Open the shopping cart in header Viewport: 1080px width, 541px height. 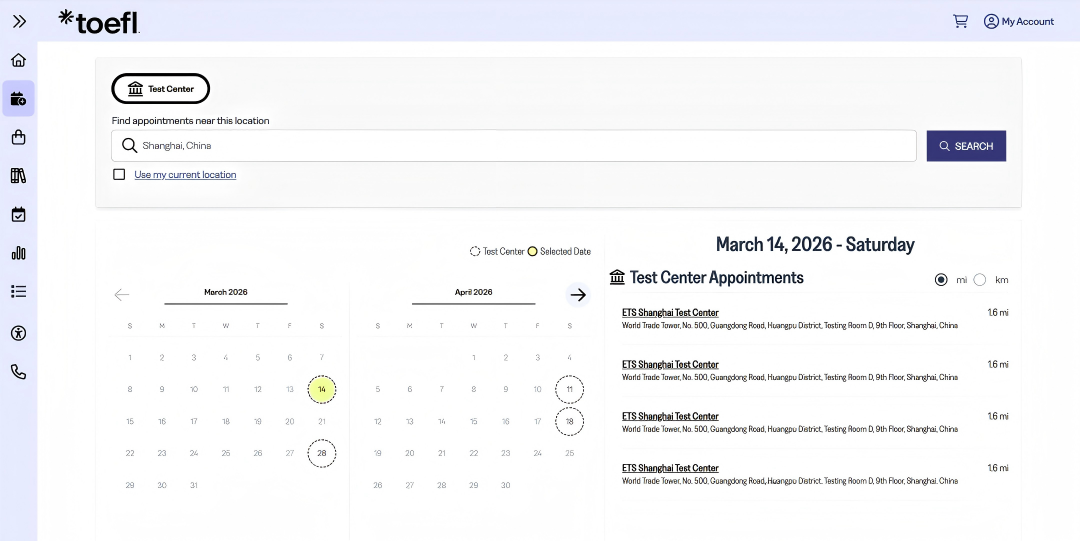960,21
